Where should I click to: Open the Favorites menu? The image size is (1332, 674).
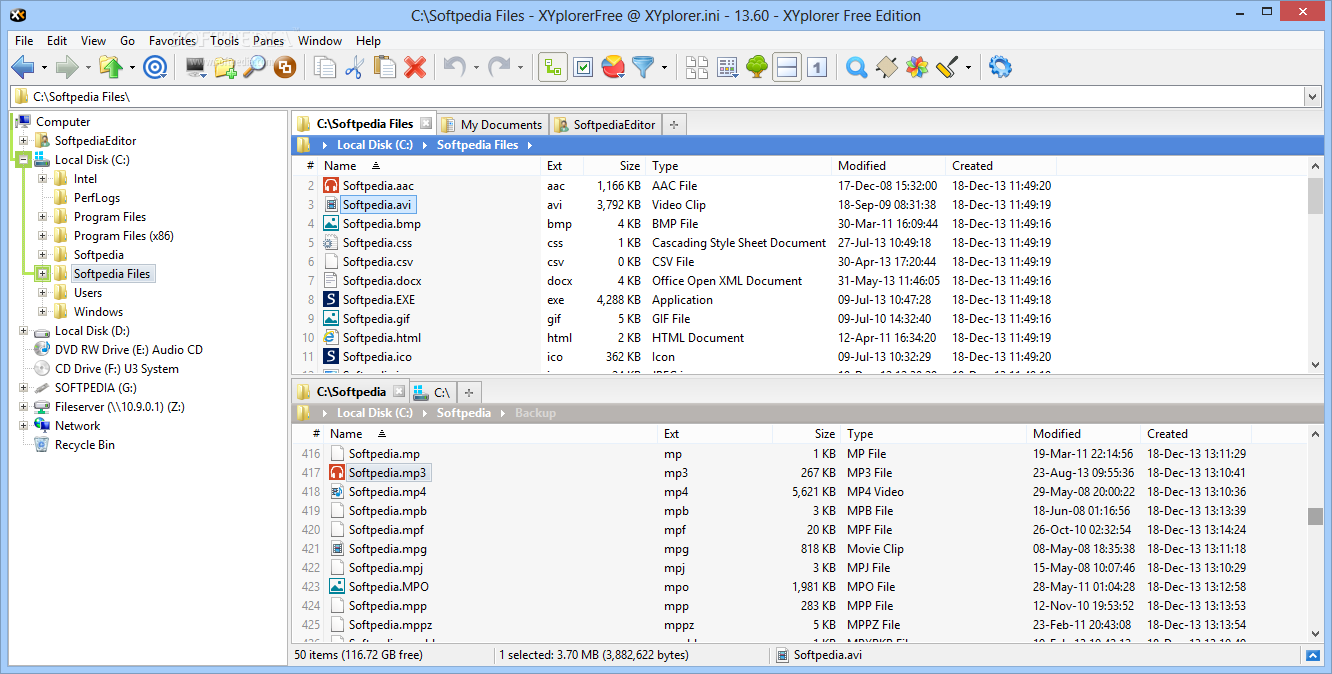point(172,41)
